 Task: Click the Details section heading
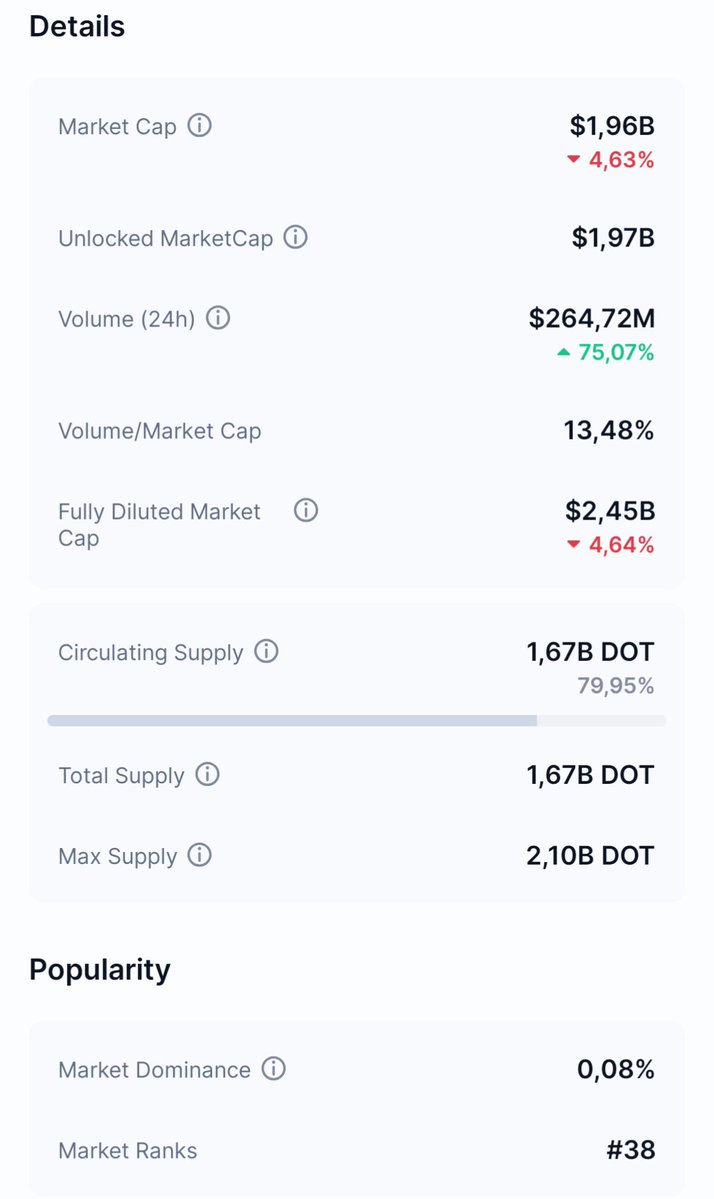click(x=77, y=27)
